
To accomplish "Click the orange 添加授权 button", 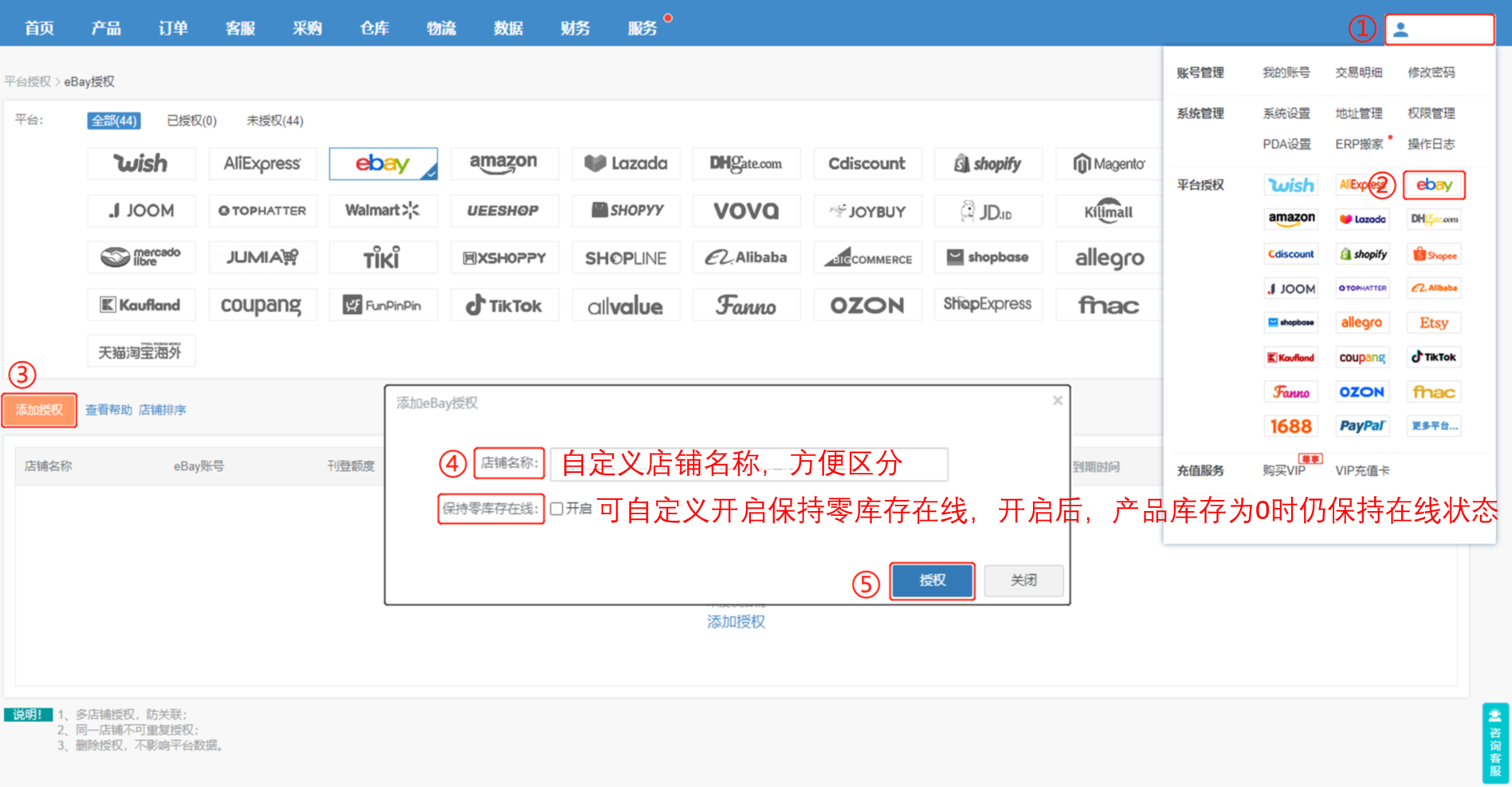I will [39, 409].
